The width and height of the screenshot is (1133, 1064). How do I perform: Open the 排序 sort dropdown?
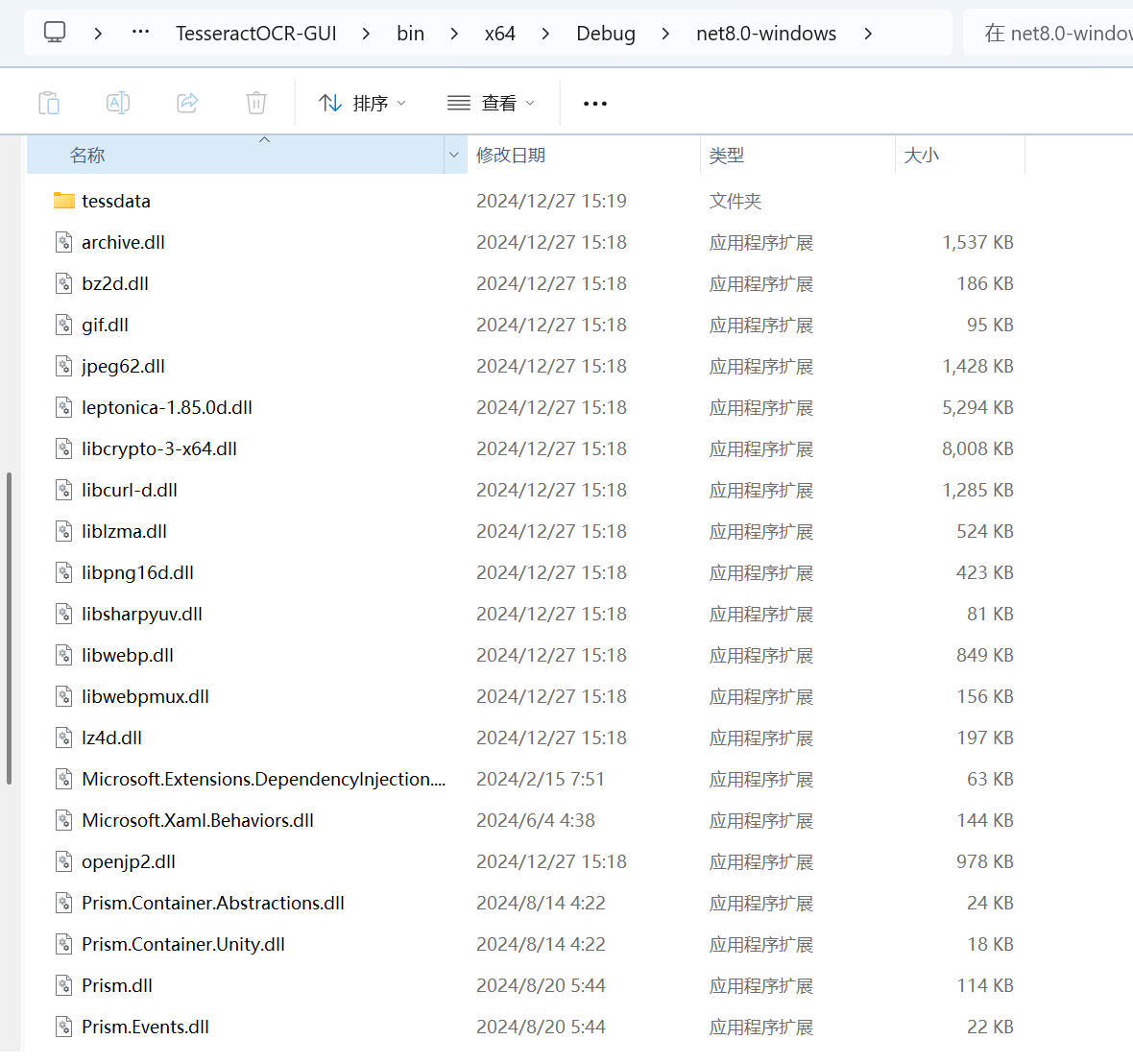(362, 104)
